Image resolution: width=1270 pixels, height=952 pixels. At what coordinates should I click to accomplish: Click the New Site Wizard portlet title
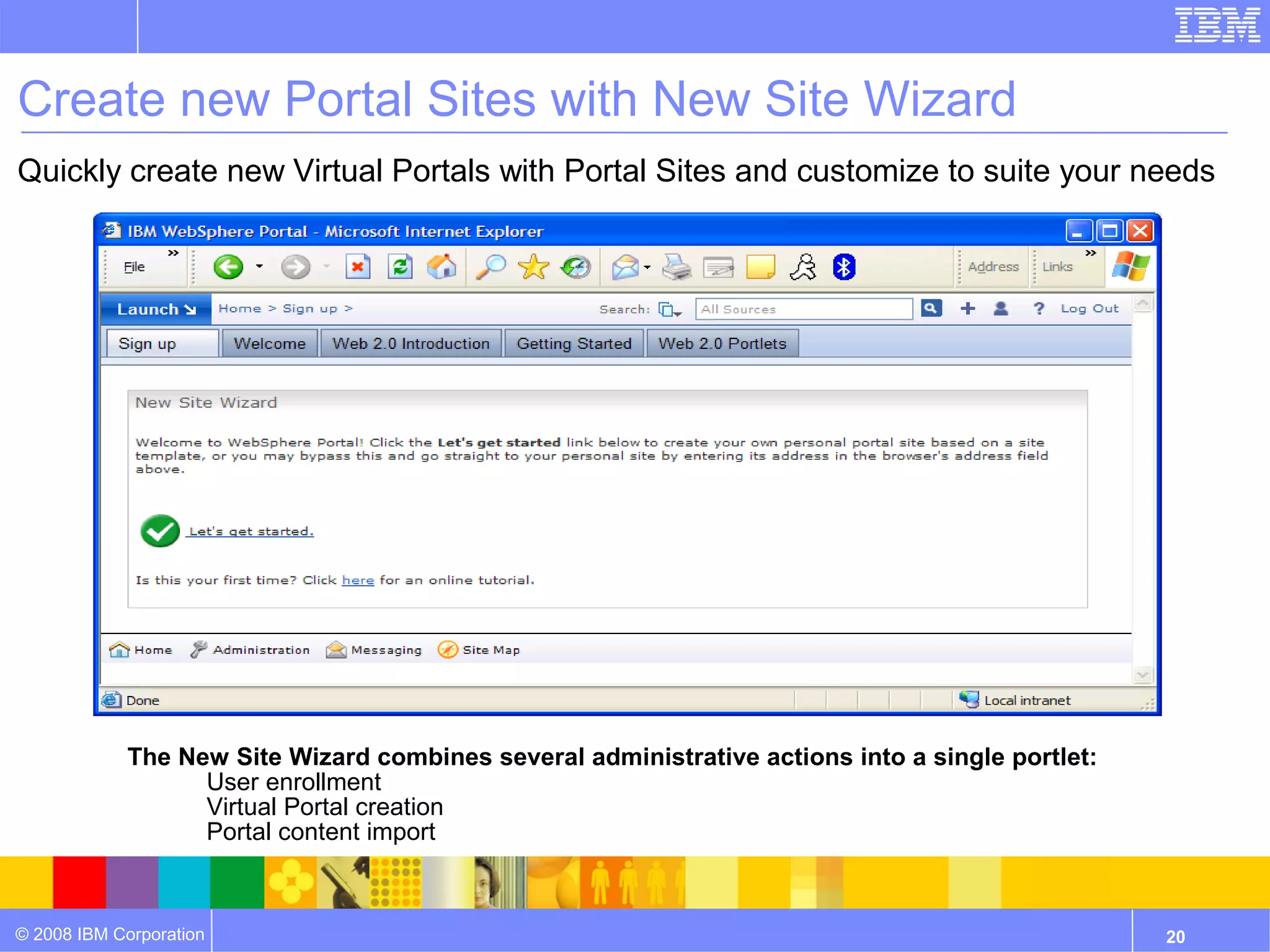tap(206, 403)
